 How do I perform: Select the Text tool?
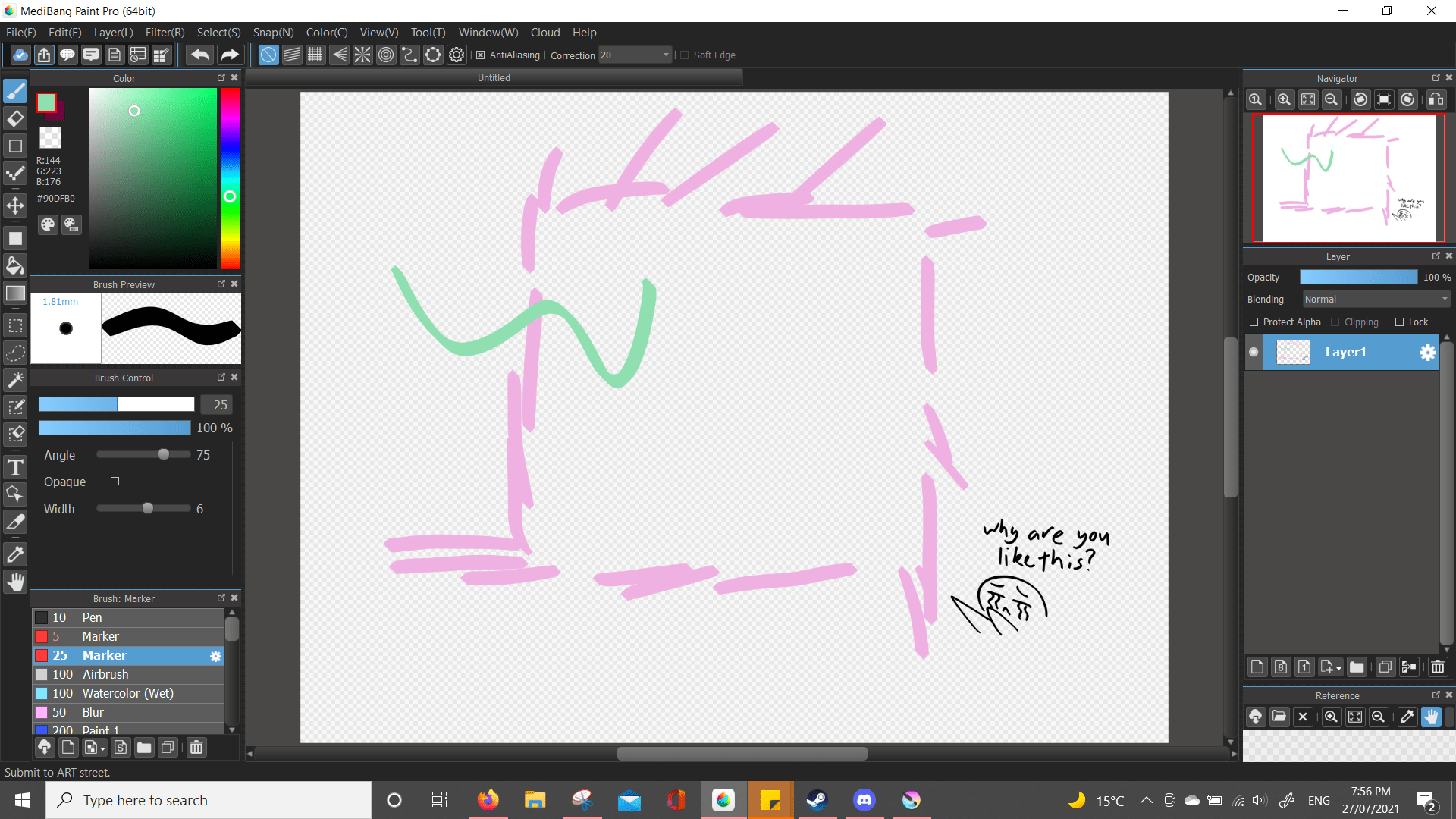click(15, 467)
